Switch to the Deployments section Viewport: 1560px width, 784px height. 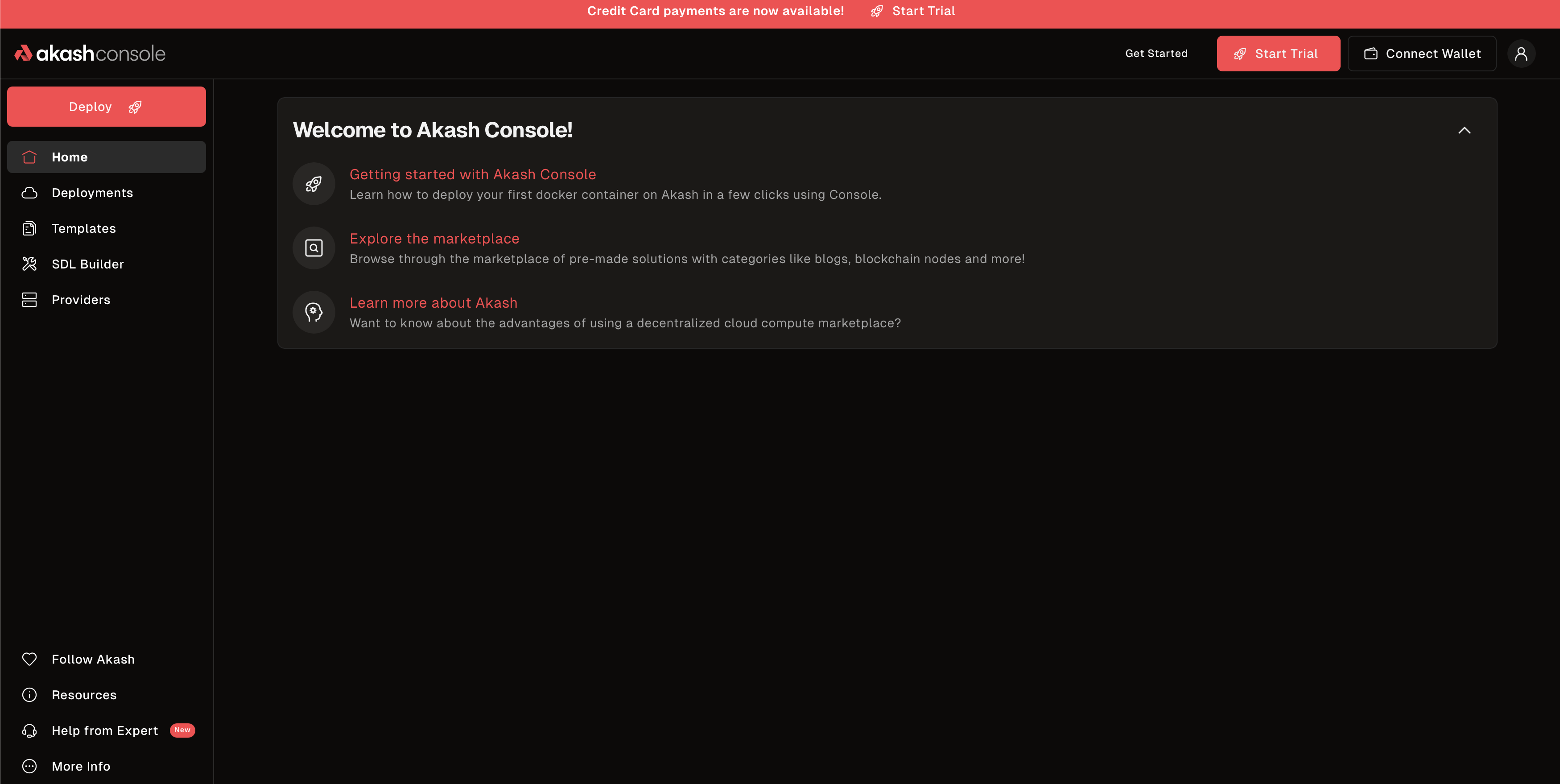[x=92, y=193]
